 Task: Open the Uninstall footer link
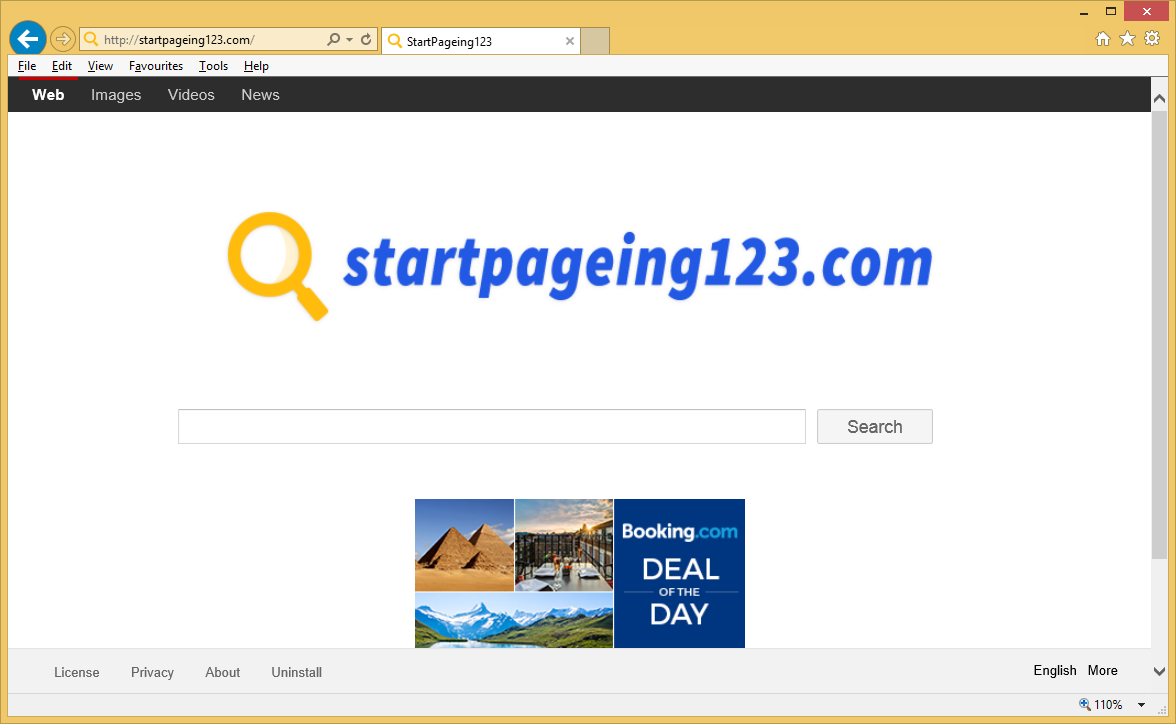pos(296,672)
